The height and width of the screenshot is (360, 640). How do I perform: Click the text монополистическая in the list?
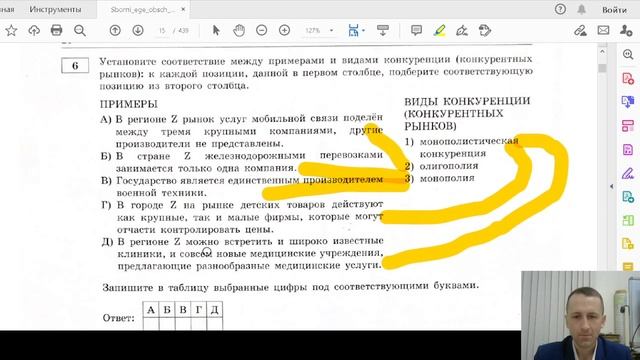tap(469, 141)
